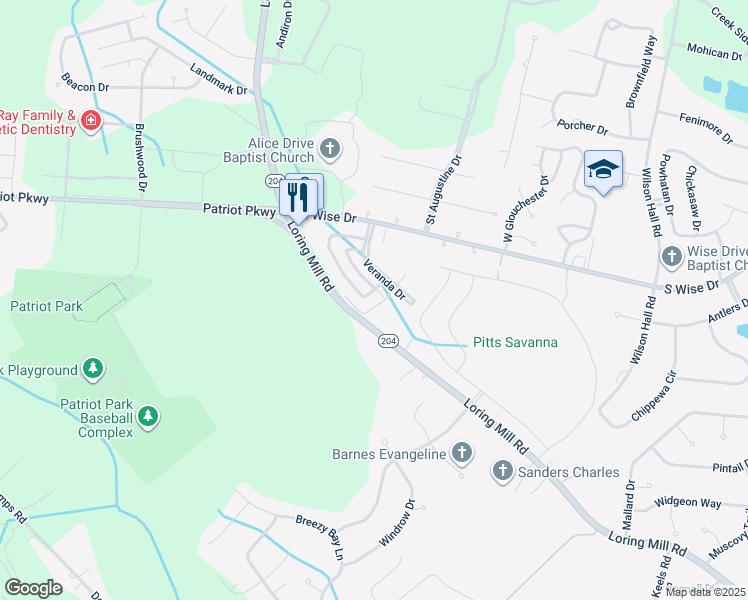Screen dimensions: 748x600
Task: Open Wise Drive Baptist Church marker
Action: pyautogui.click(x=672, y=257)
